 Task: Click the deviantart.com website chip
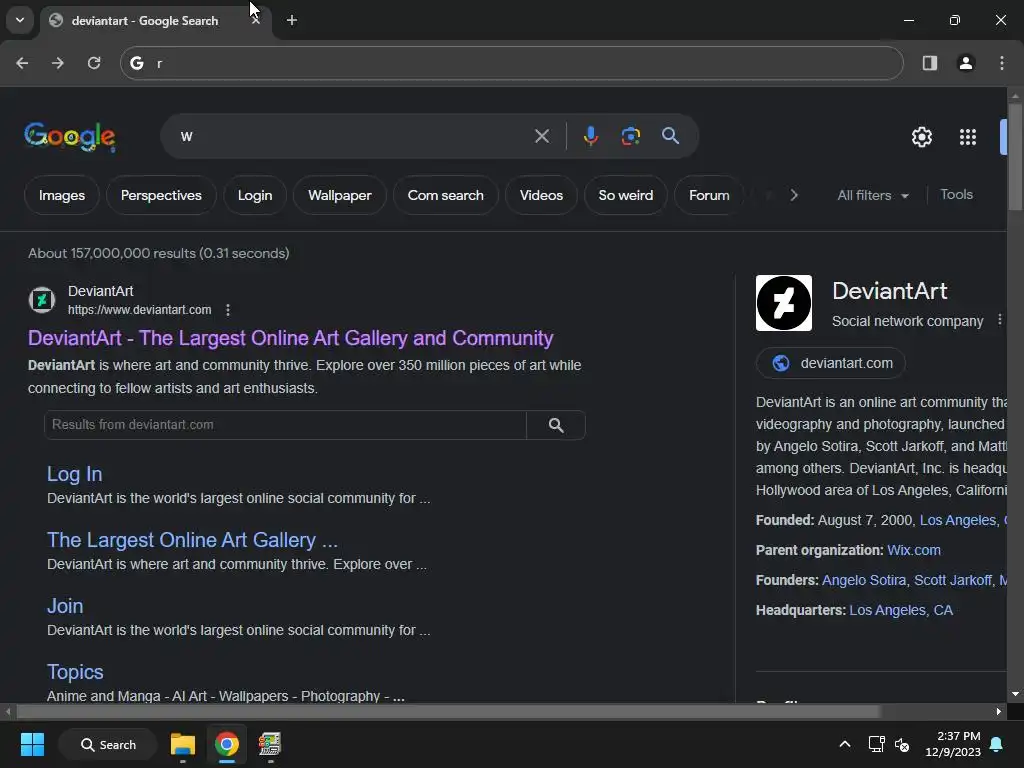(x=831, y=363)
